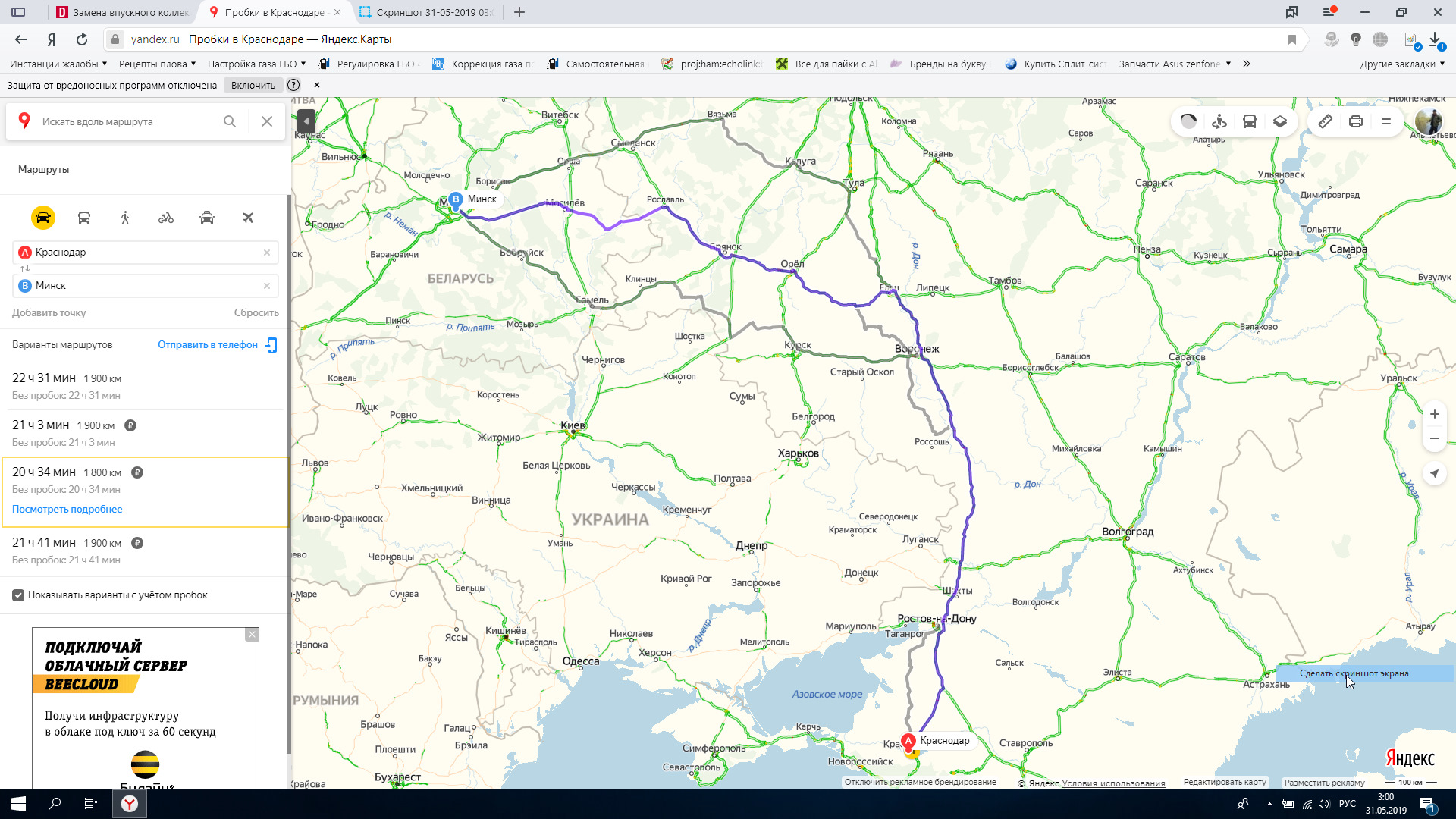1456x819 pixels.
Task: Go back with the browser back arrow
Action: pos(21,39)
